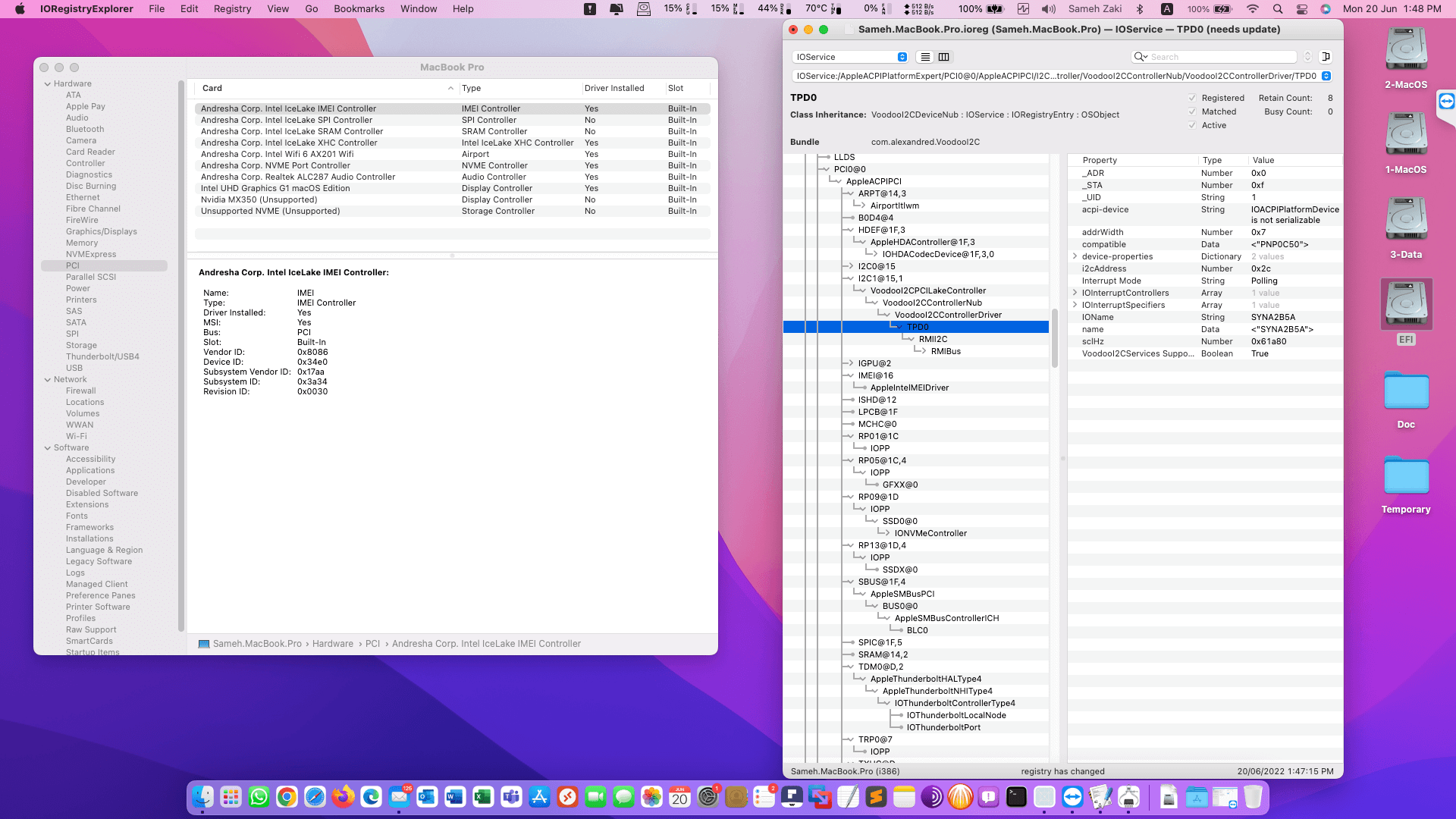This screenshot has height=819, width=1456.
Task: Open the Window menu
Action: 419,9
